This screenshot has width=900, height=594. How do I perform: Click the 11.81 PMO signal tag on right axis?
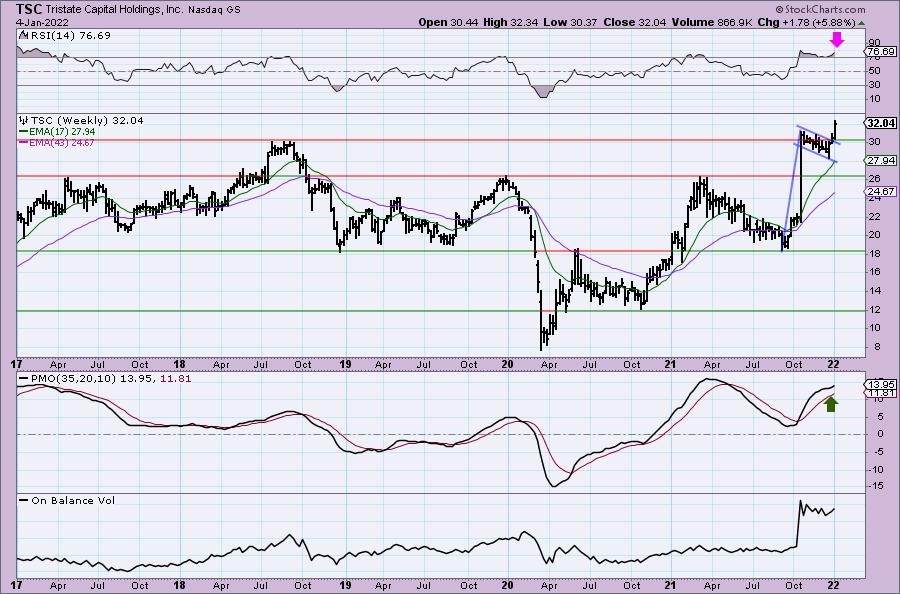point(881,393)
